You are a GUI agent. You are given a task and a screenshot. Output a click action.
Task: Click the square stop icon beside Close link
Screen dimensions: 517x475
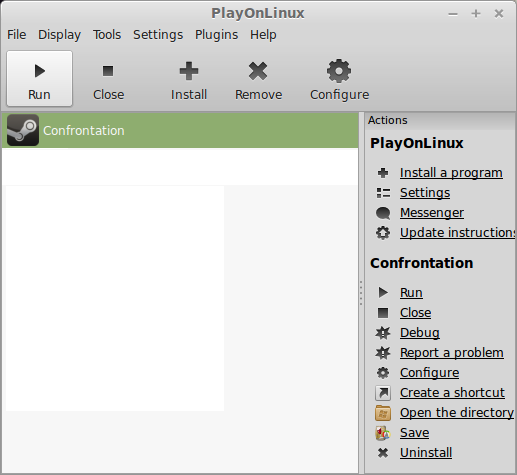coord(383,313)
